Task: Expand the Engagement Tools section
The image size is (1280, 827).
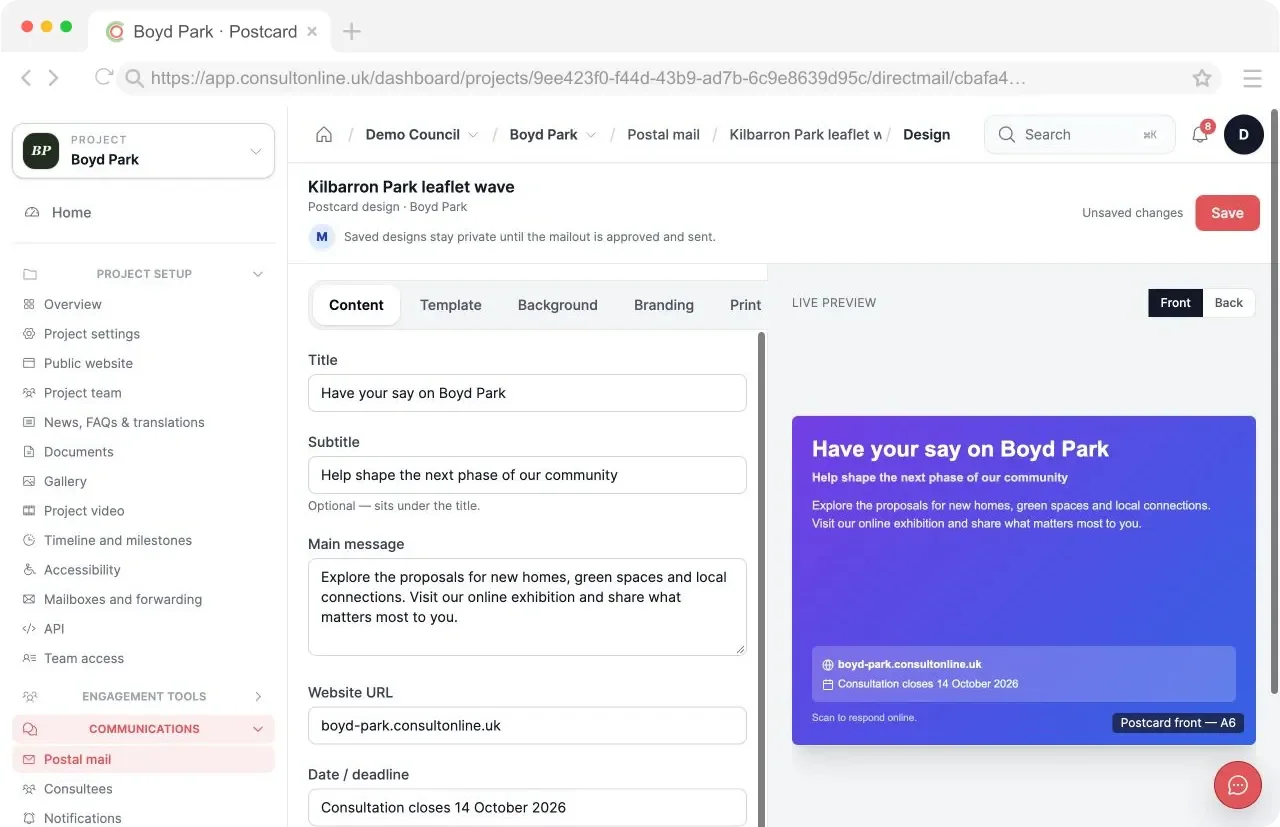Action: click(x=258, y=697)
